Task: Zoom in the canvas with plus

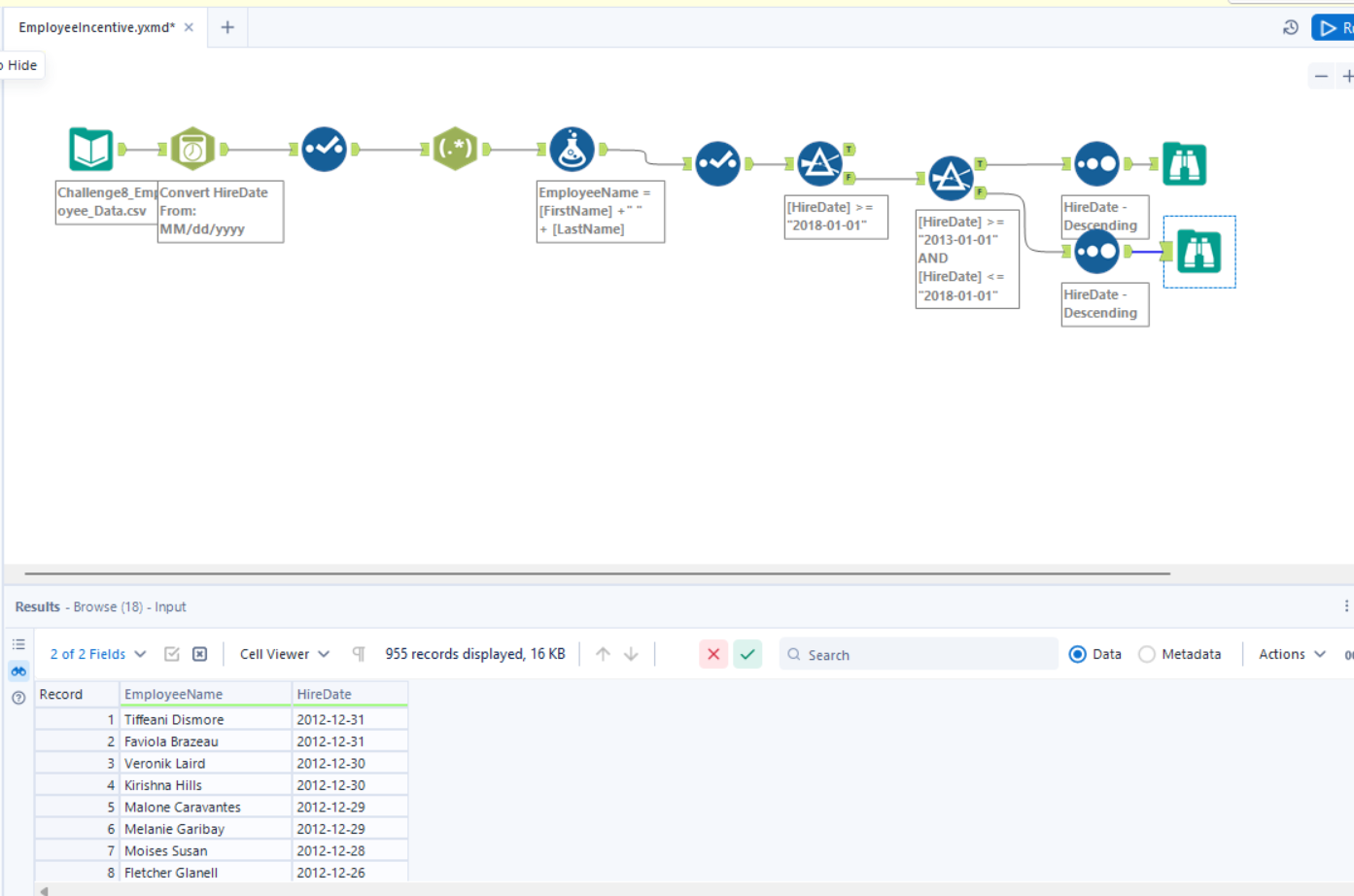Action: point(1347,76)
